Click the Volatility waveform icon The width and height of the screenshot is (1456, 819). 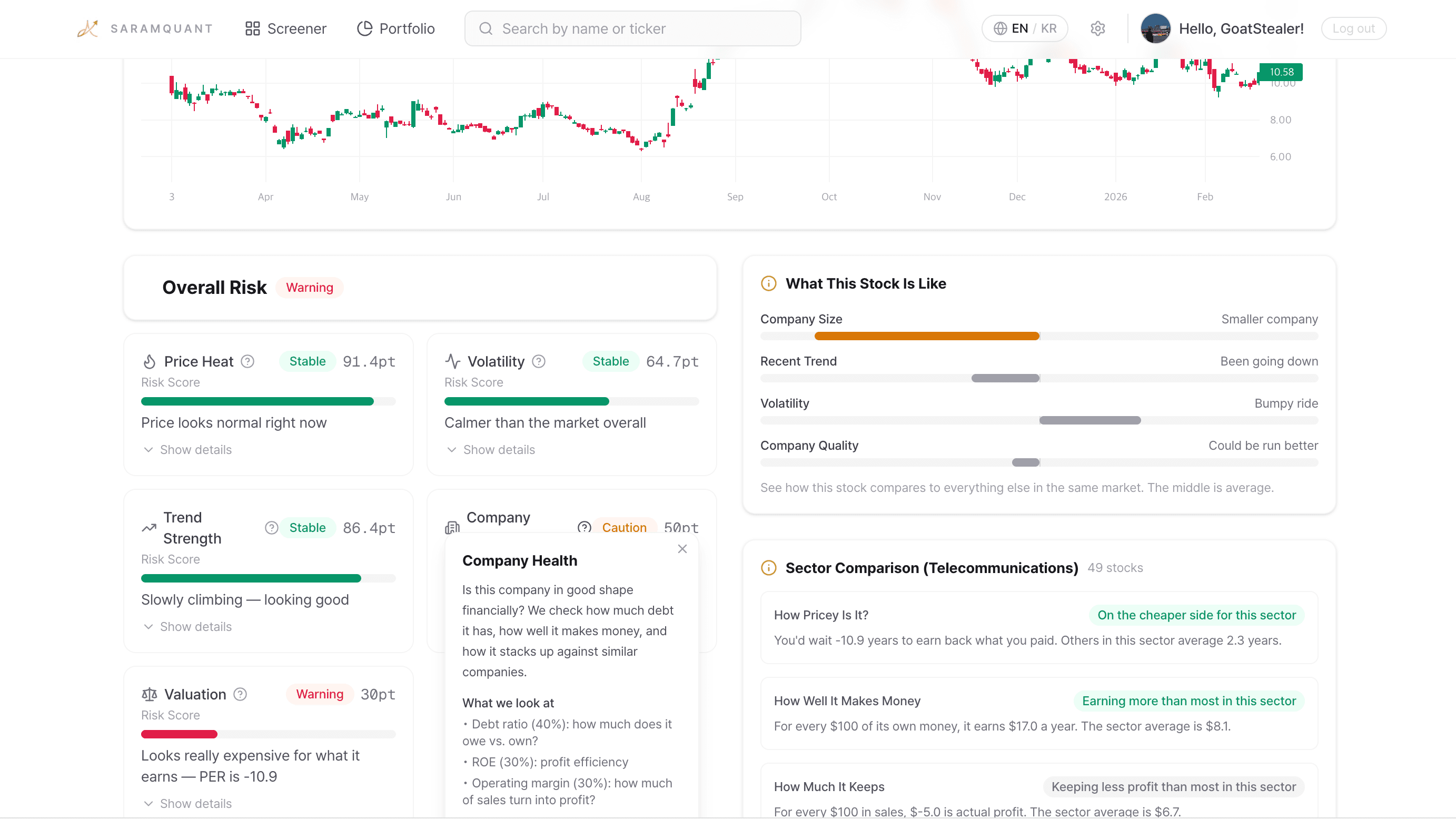click(453, 361)
